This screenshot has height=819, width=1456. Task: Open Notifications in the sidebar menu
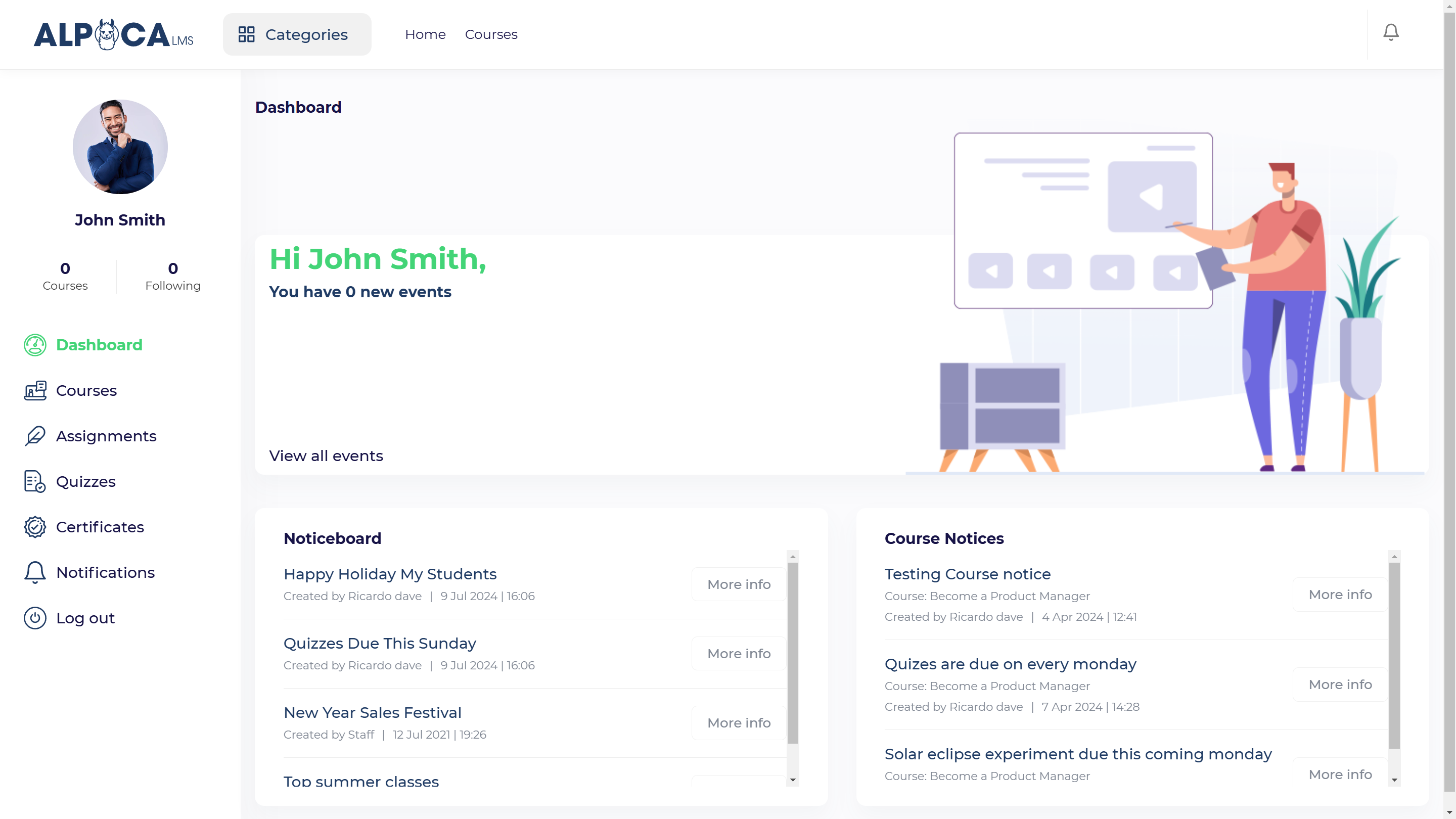[x=106, y=573]
